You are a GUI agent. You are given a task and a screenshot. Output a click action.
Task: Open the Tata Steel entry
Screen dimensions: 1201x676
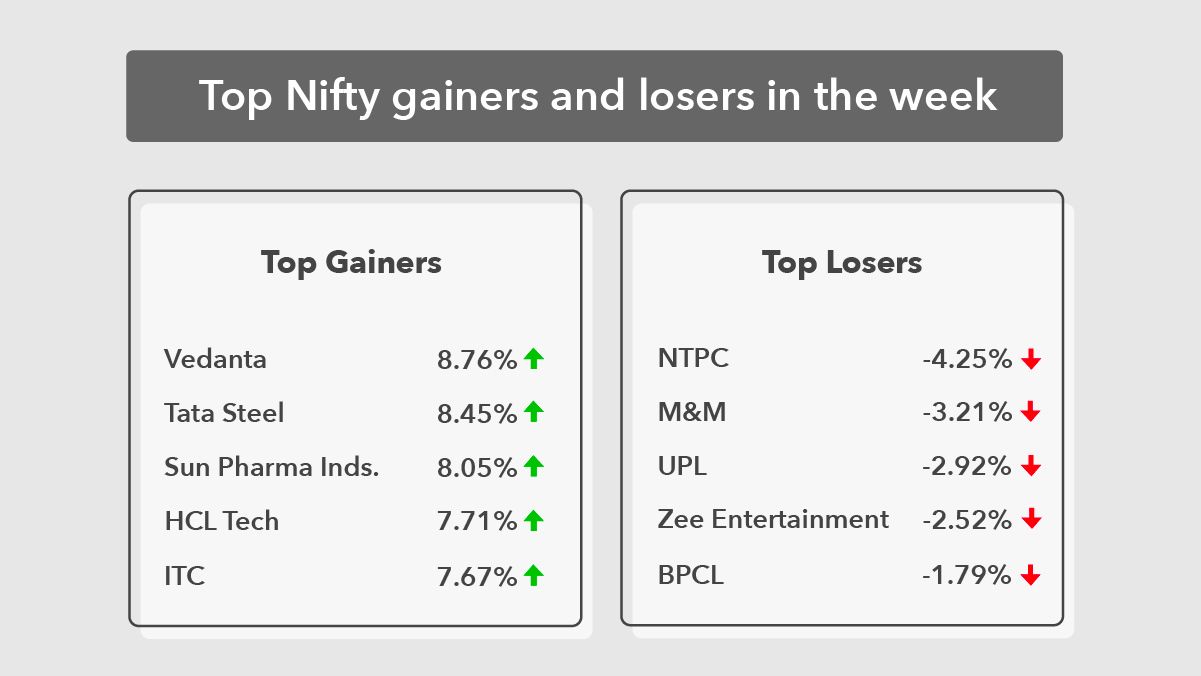(x=224, y=412)
